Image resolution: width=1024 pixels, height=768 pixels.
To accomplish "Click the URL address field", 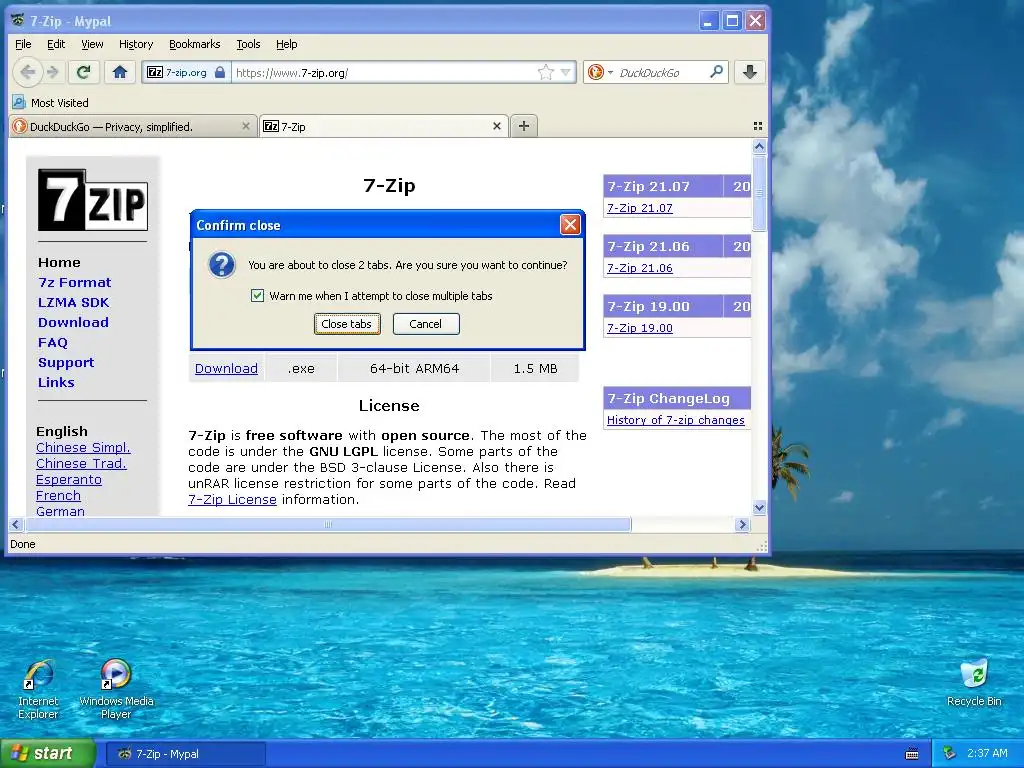I will [x=382, y=72].
